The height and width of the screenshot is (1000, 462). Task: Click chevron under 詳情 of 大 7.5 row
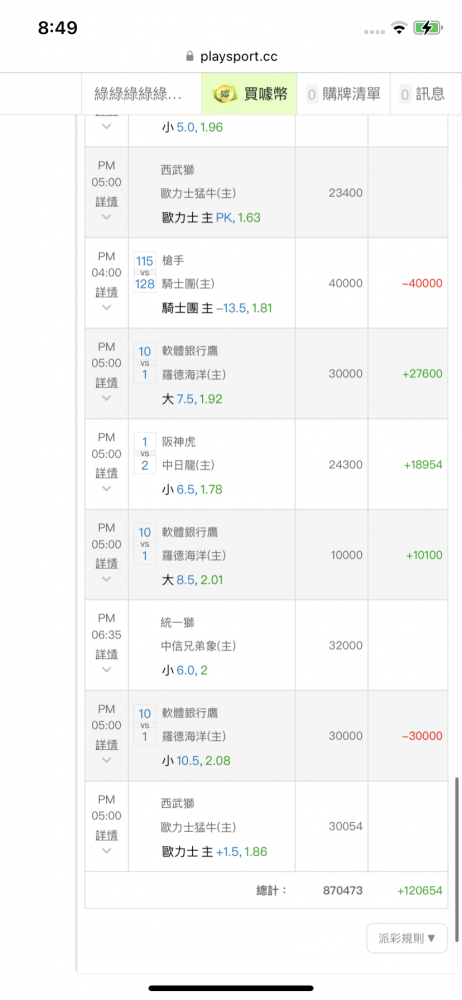tap(107, 398)
